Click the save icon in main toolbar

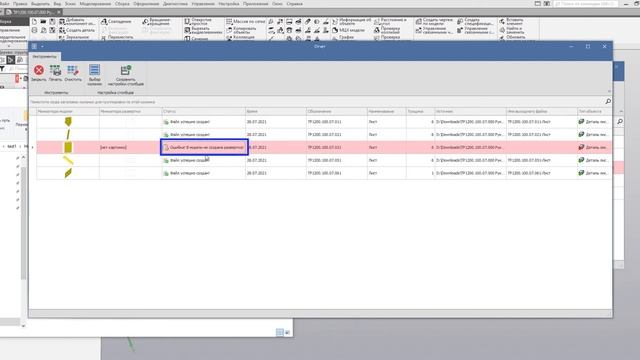(x=52, y=22)
